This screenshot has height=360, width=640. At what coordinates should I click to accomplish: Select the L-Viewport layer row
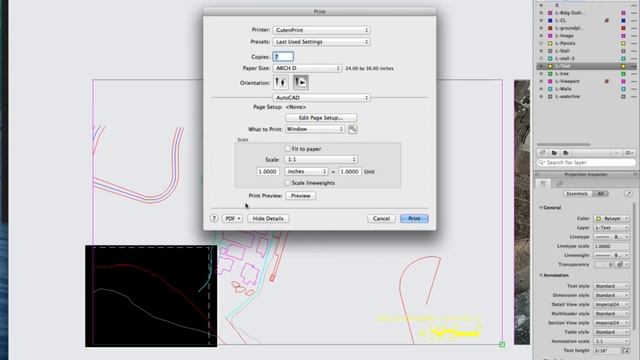(x=586, y=81)
